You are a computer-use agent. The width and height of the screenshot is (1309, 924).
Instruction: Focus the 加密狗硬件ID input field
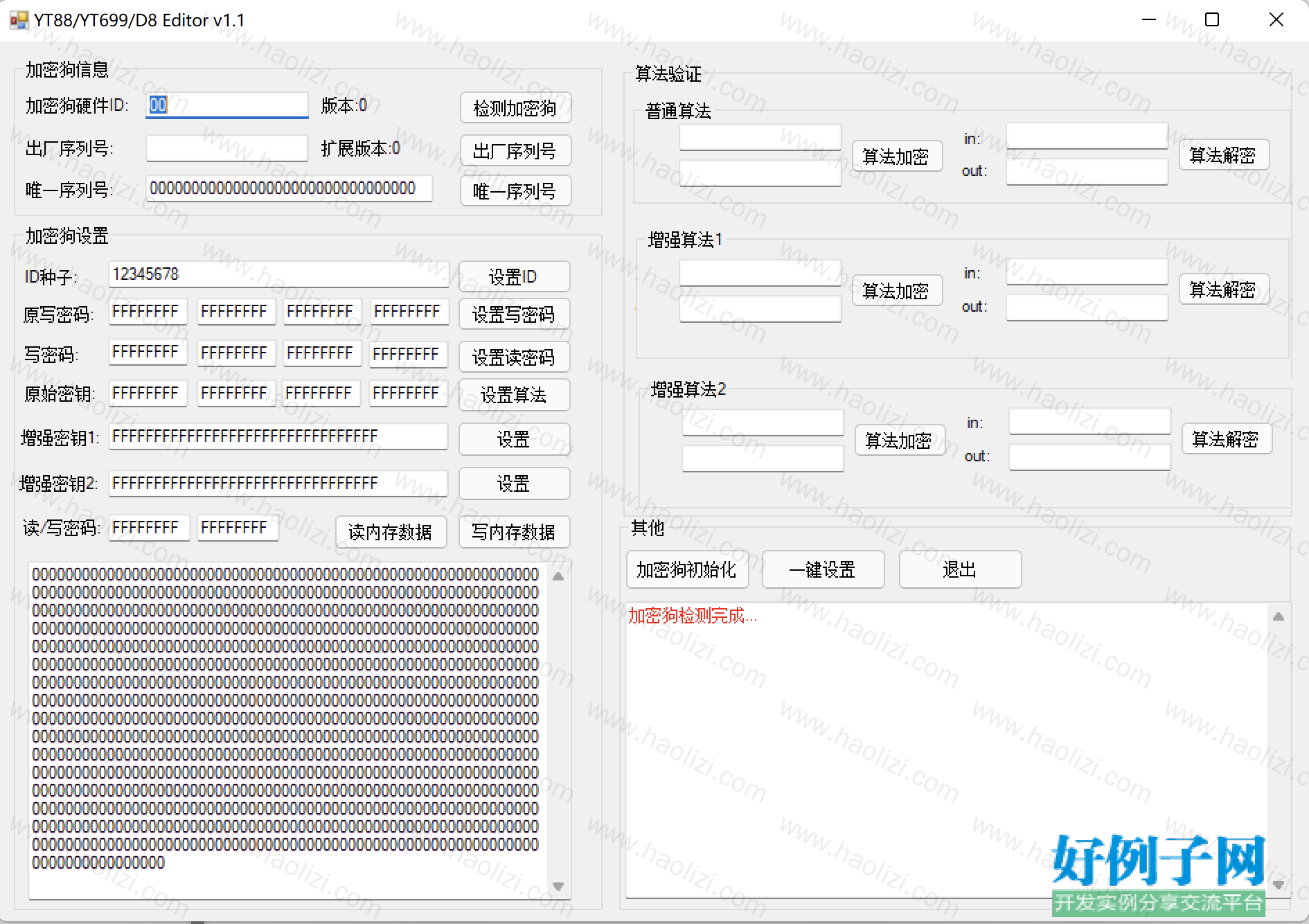(x=227, y=105)
